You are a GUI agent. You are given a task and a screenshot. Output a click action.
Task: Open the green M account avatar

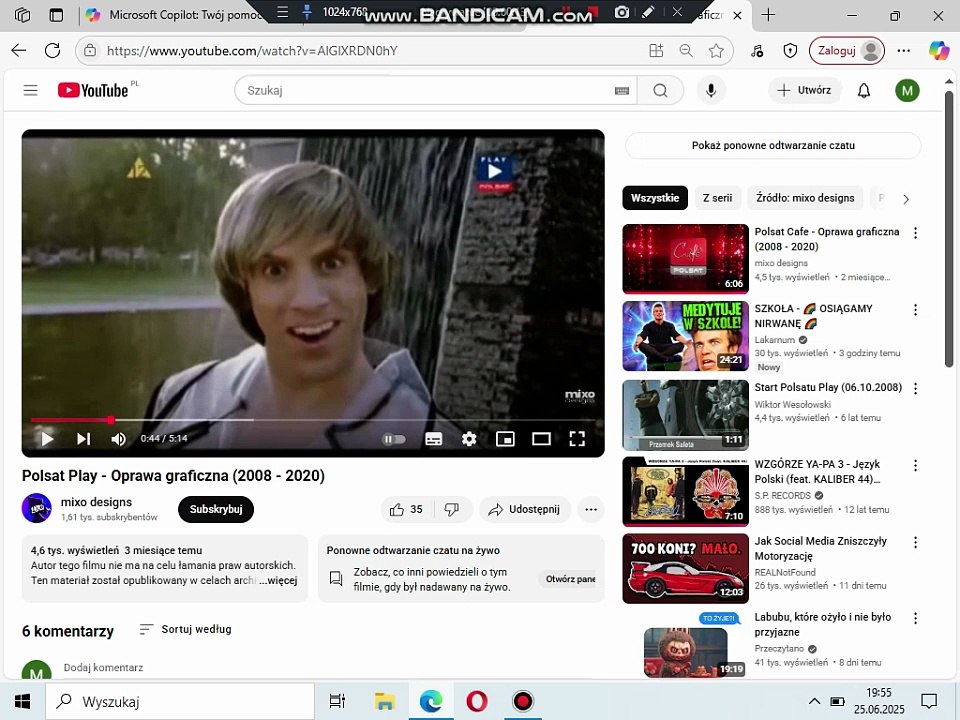coord(907,91)
